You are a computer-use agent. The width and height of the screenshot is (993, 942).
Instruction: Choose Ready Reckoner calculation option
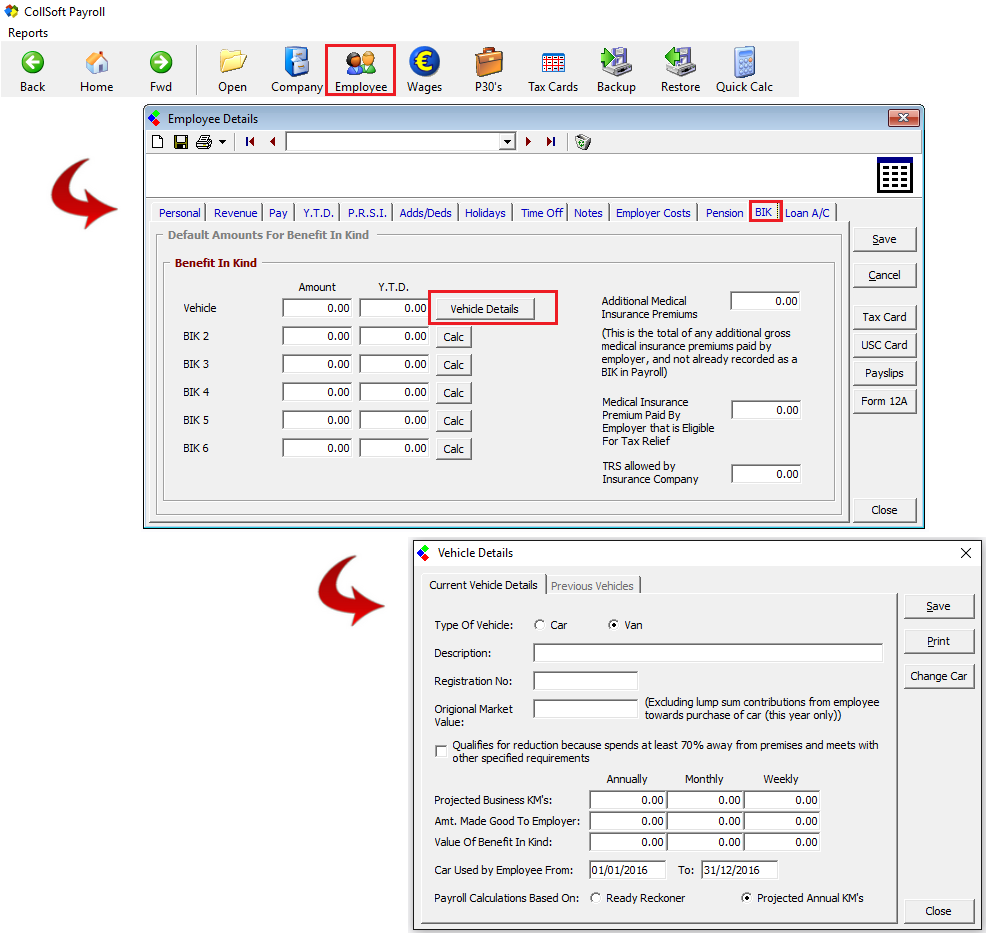pos(596,898)
